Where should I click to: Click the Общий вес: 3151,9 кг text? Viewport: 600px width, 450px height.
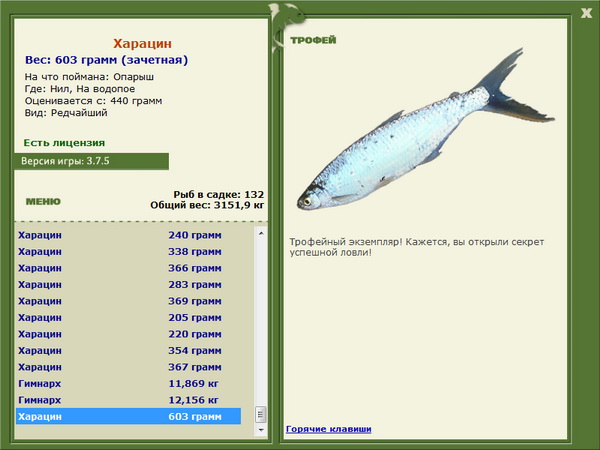coord(207,205)
